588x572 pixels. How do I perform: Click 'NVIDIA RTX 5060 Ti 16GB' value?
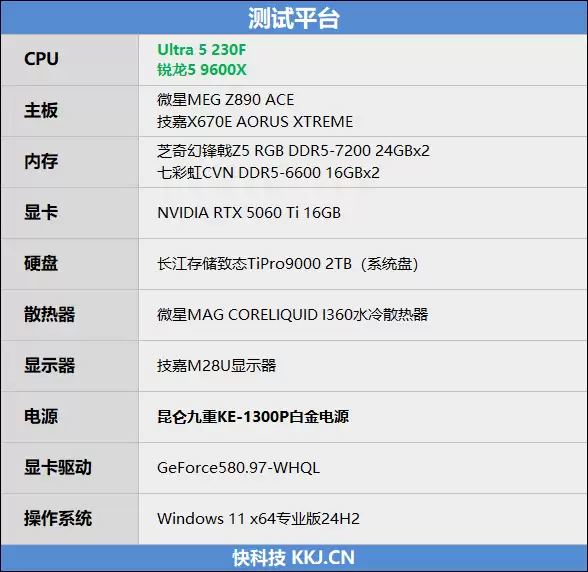(x=249, y=213)
